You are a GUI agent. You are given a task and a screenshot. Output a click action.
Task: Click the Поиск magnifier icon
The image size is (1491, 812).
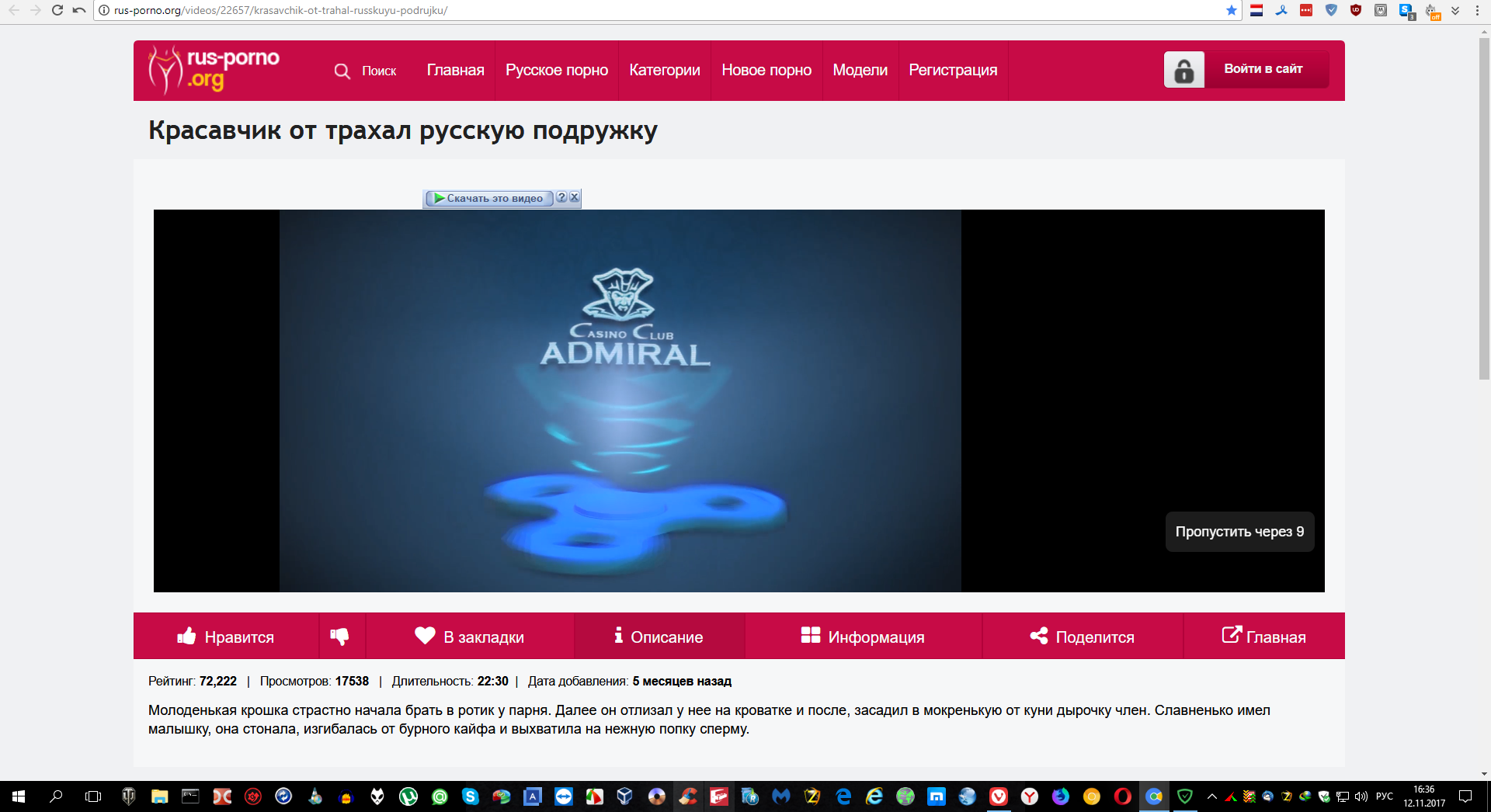[342, 71]
